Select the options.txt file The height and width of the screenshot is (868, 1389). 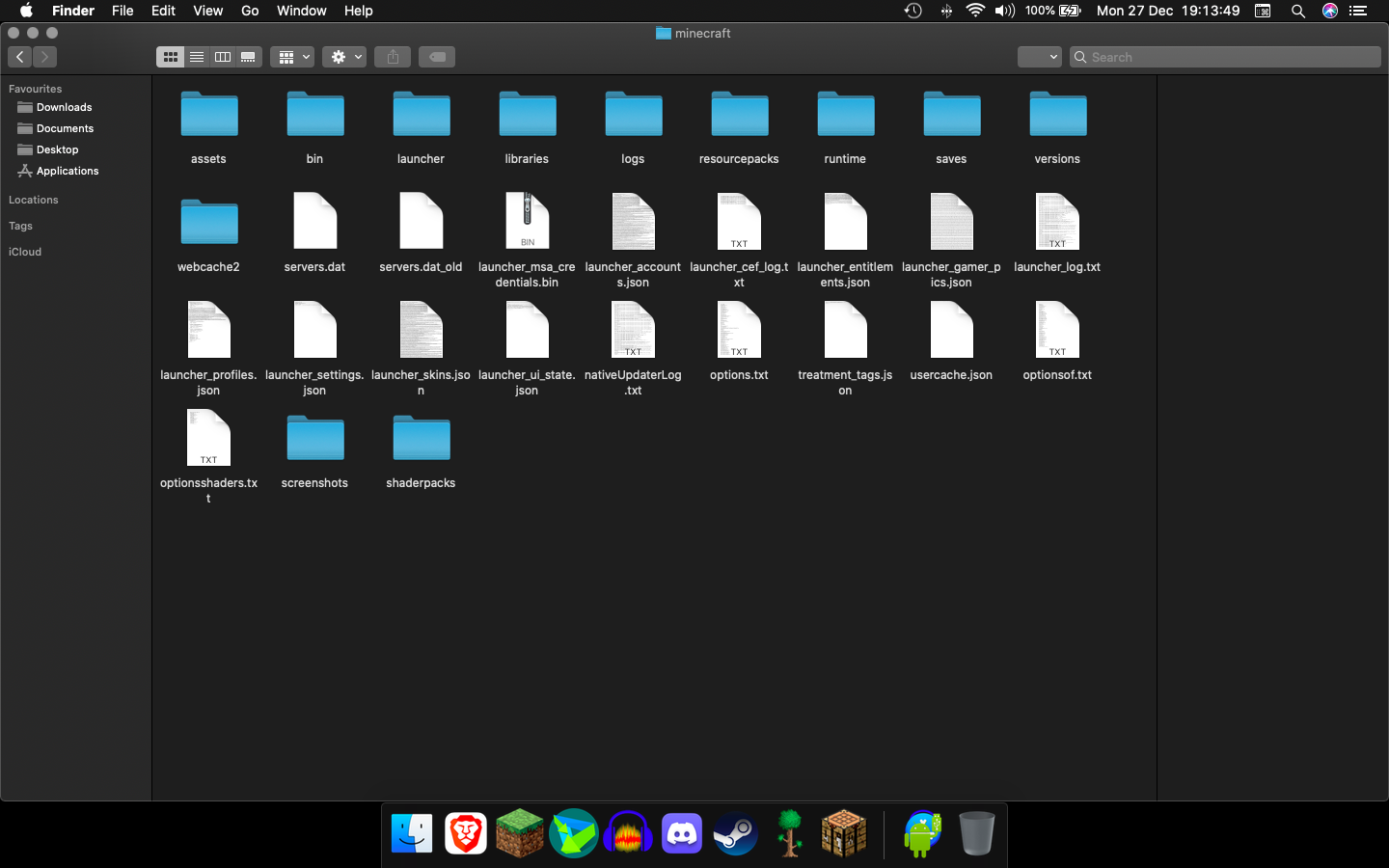point(739,331)
